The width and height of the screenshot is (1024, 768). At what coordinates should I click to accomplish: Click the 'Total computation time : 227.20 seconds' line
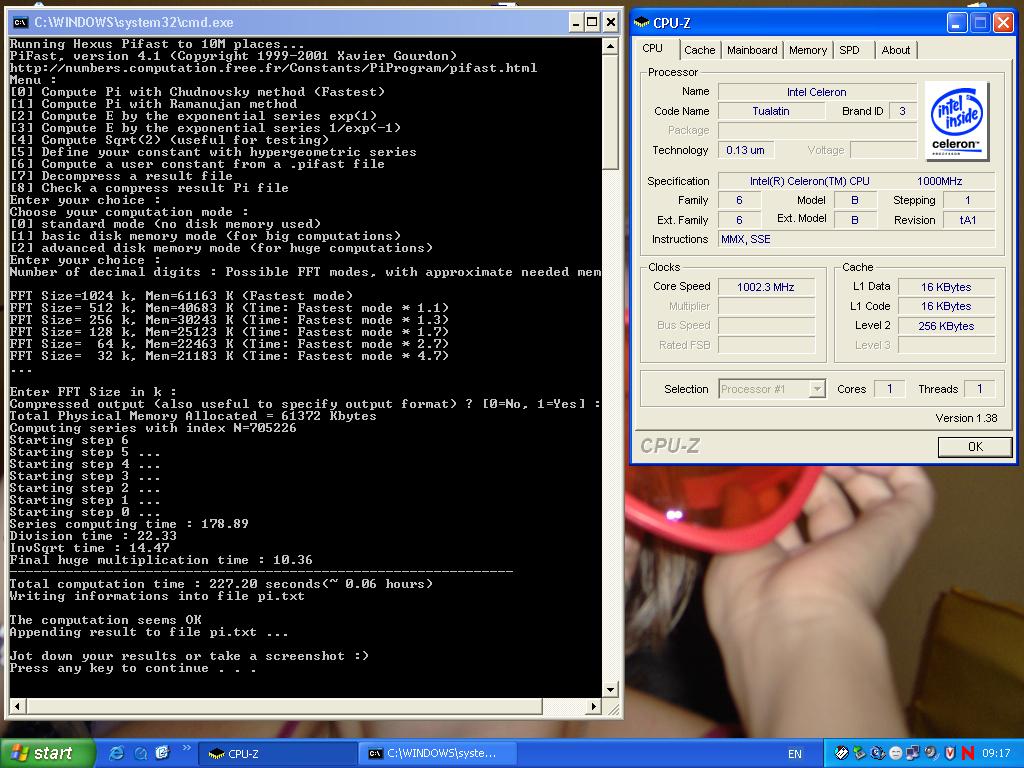(221, 584)
